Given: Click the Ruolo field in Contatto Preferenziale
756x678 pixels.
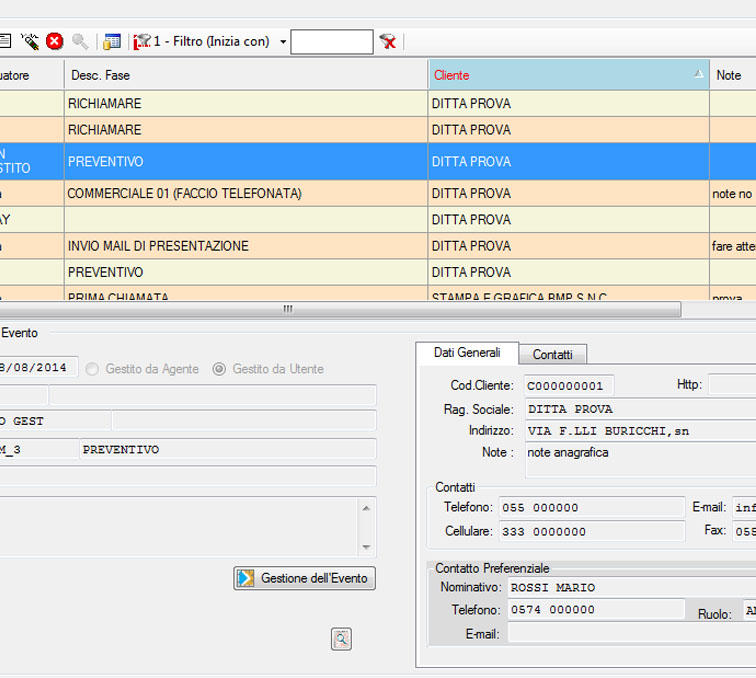Looking at the screenshot, I should 749,611.
